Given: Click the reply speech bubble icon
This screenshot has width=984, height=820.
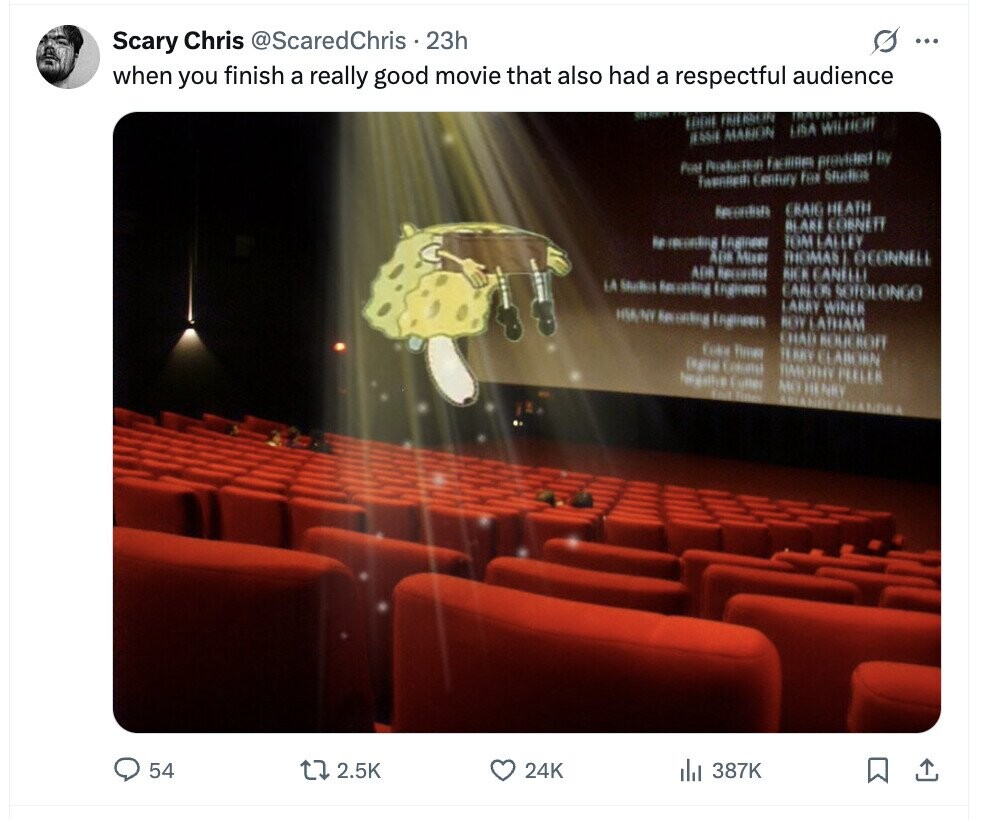Looking at the screenshot, I should [x=127, y=770].
